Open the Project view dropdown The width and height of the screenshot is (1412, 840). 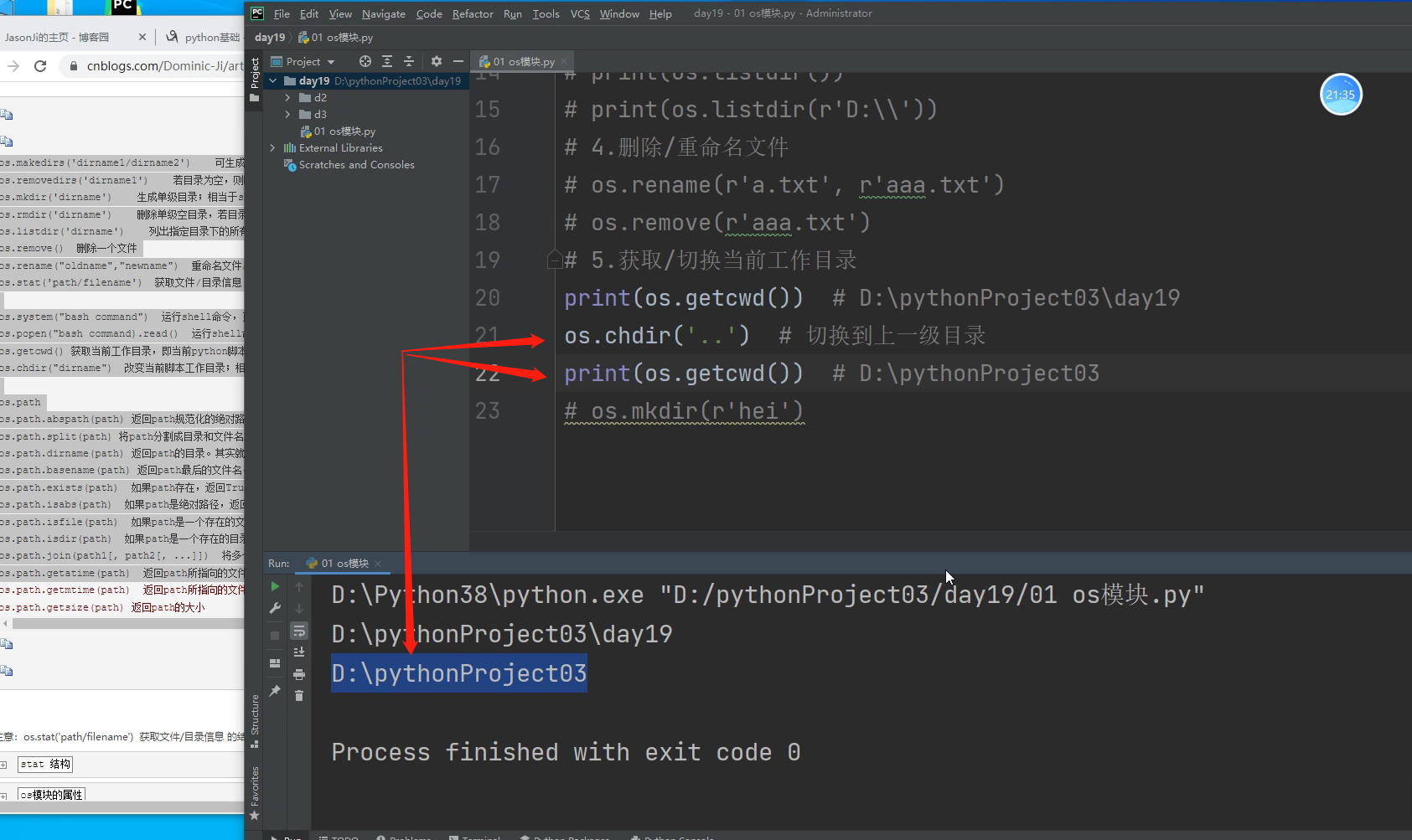pyautogui.click(x=303, y=62)
